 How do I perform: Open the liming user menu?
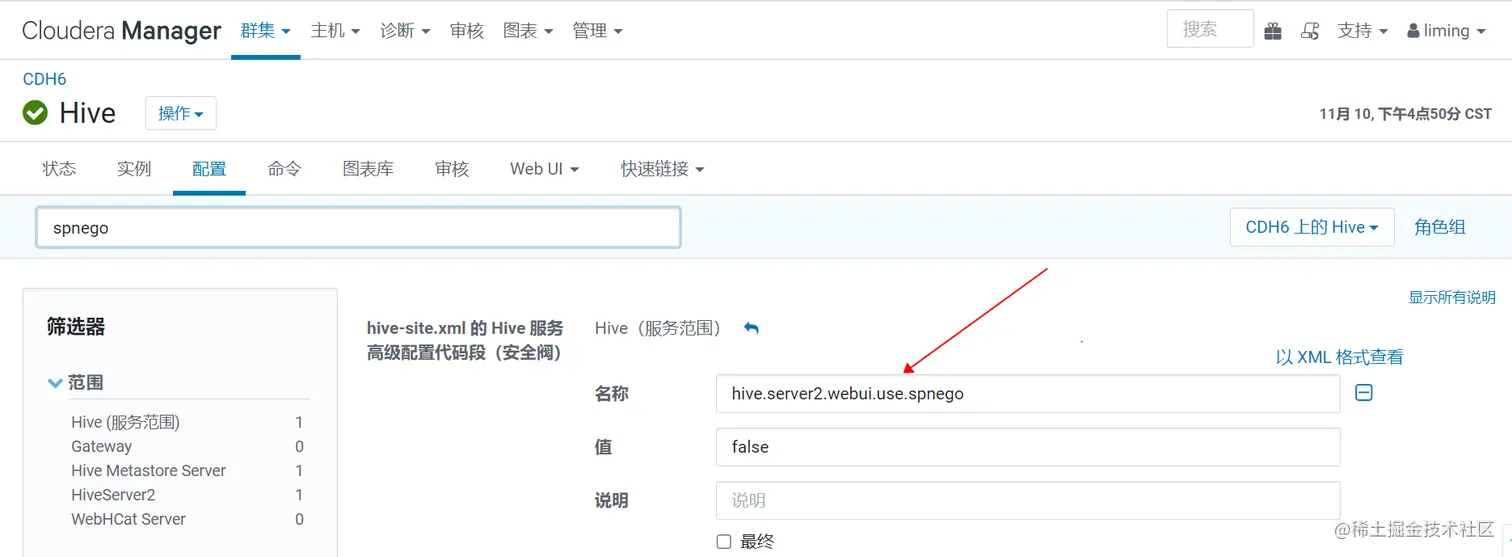1445,31
